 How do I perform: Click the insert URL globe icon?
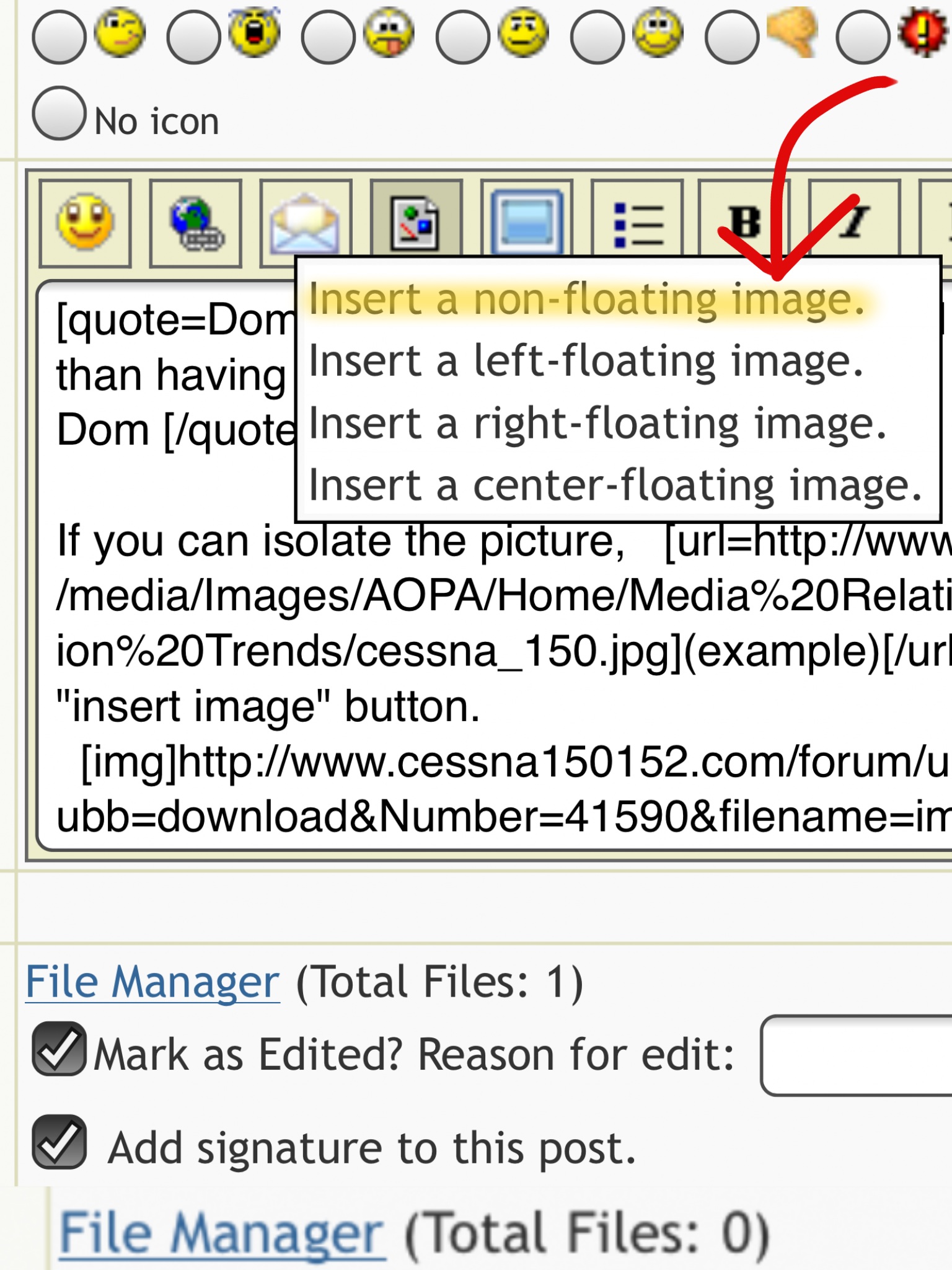click(196, 223)
